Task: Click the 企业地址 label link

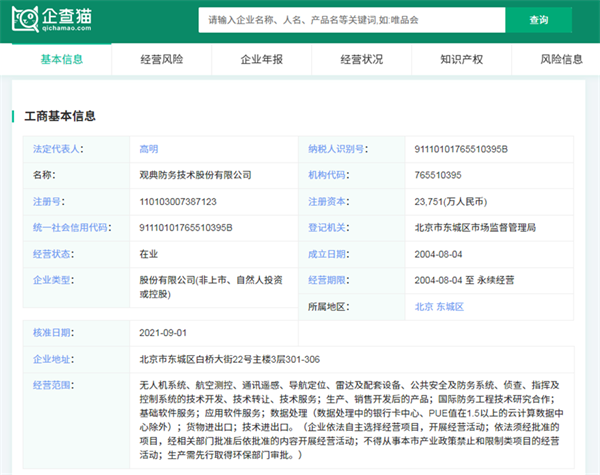Action: coord(51,359)
